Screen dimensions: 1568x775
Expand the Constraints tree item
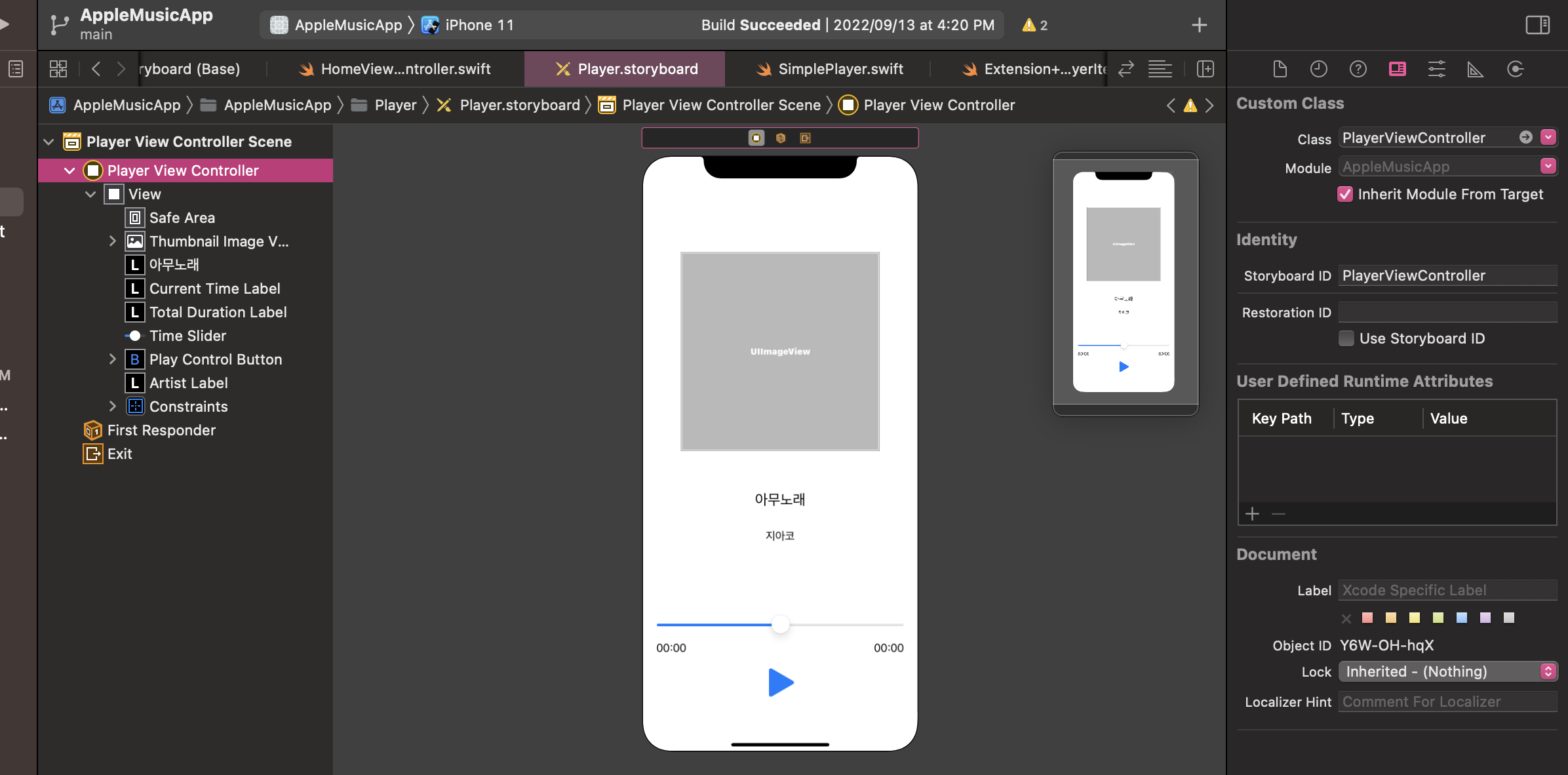point(112,407)
